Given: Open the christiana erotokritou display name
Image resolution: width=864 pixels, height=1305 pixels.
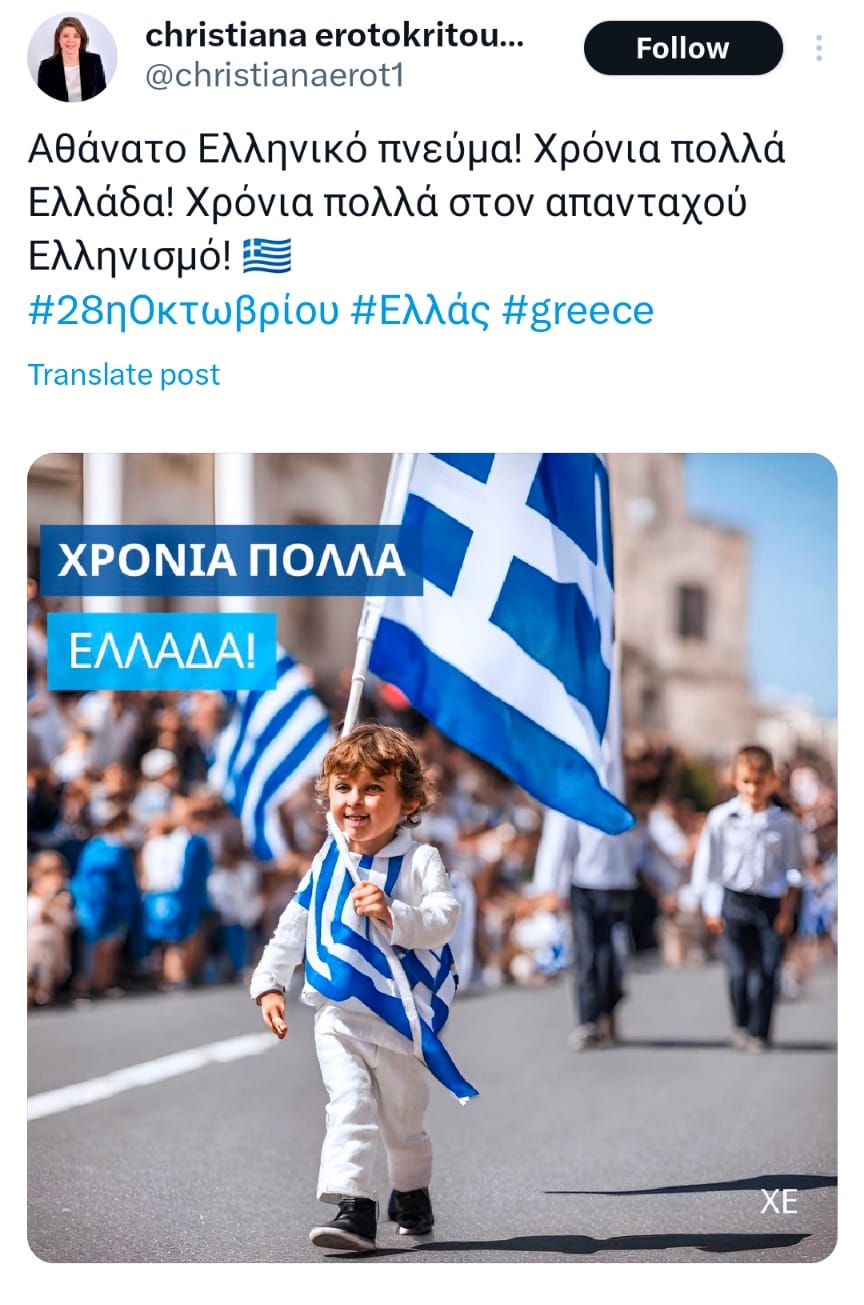Looking at the screenshot, I should point(334,35).
